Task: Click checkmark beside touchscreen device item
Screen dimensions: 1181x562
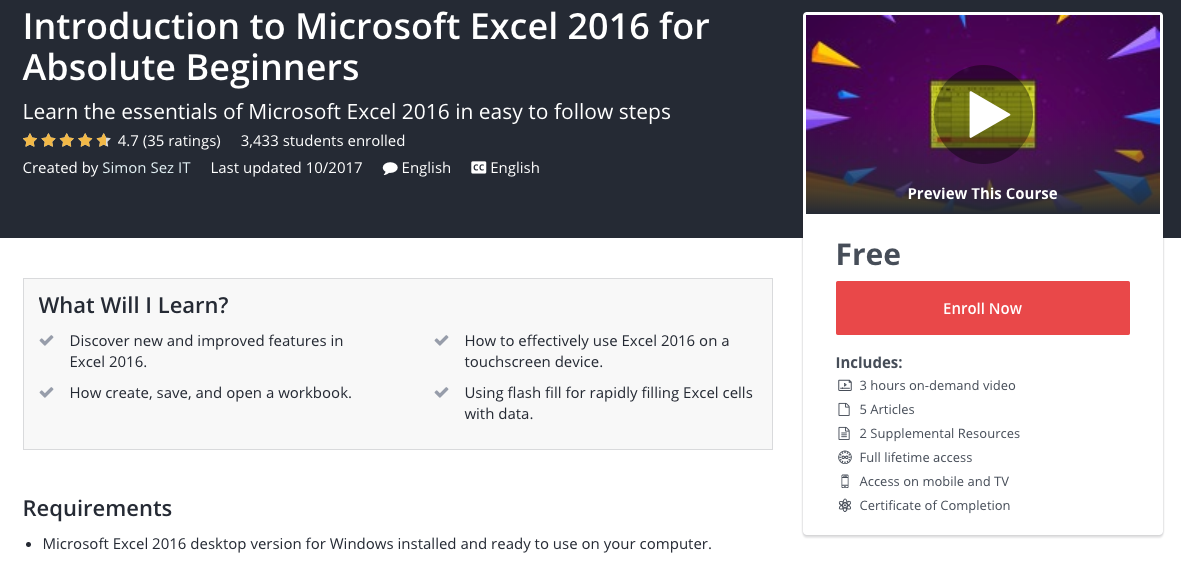Action: pyautogui.click(x=441, y=341)
